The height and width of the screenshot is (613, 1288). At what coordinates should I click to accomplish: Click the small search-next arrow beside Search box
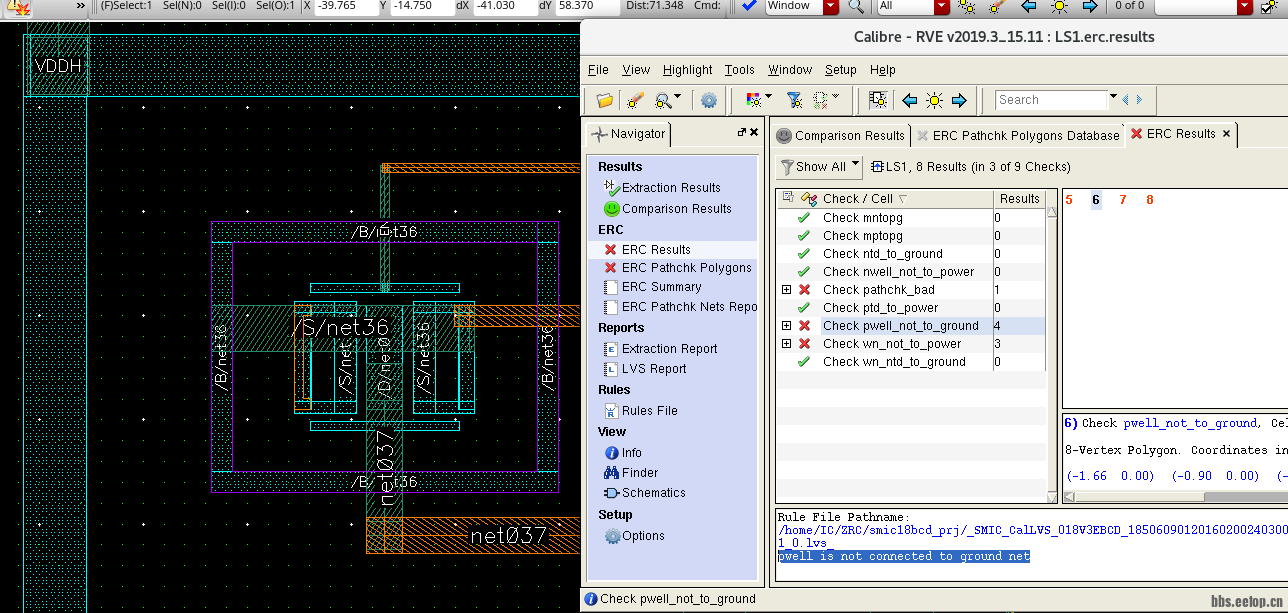coord(1138,100)
